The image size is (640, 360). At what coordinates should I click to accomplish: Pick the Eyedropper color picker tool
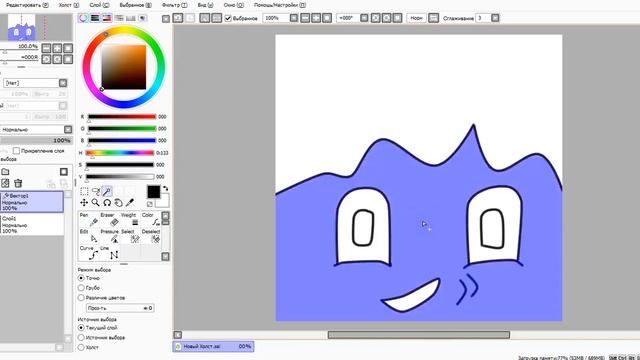(x=130, y=202)
